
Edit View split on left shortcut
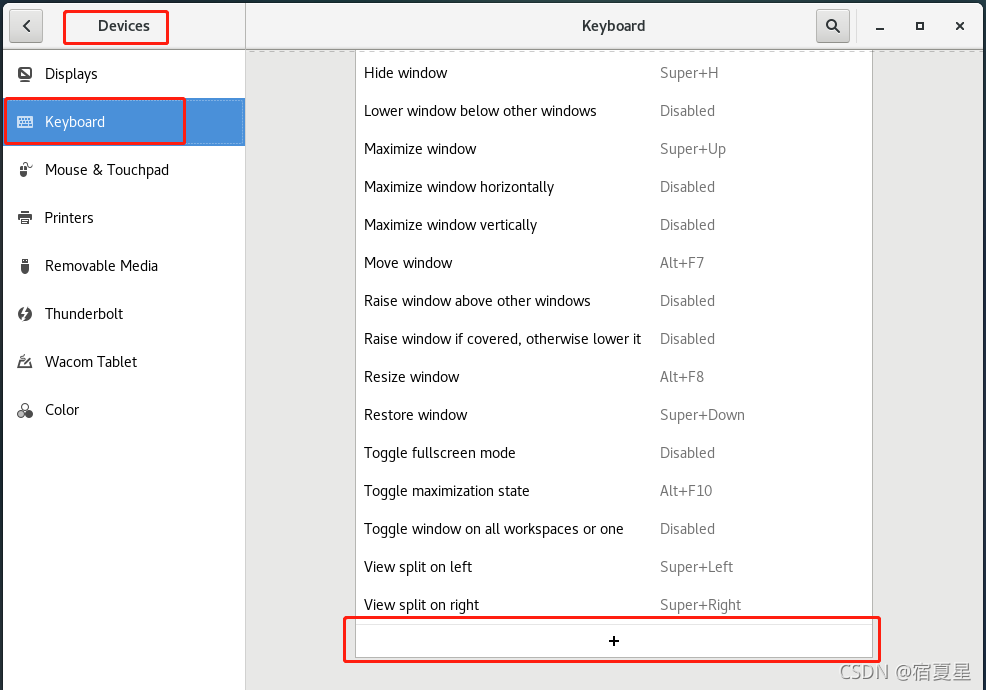click(x=614, y=567)
